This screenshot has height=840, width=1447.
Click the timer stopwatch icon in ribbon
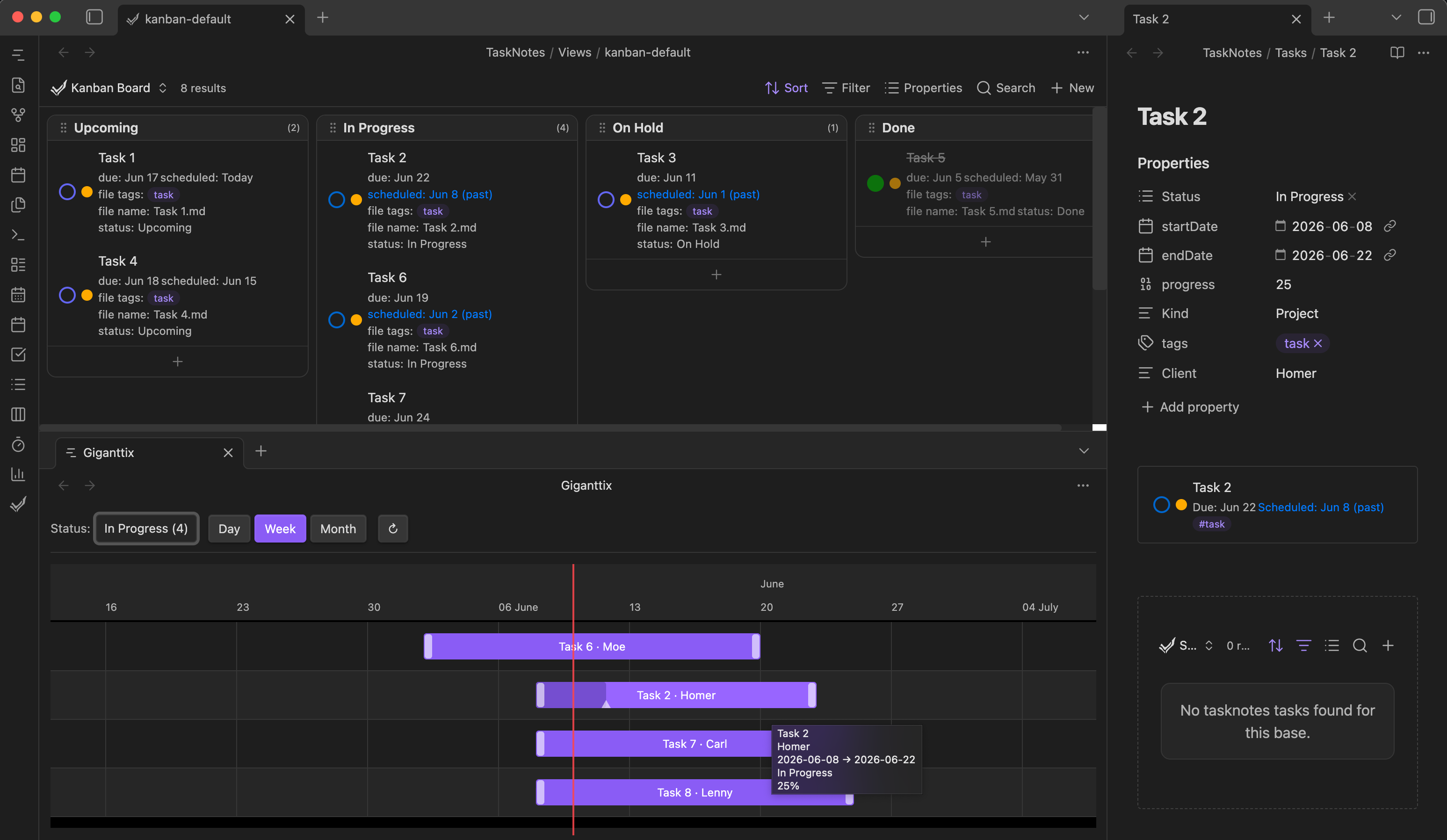(18, 444)
